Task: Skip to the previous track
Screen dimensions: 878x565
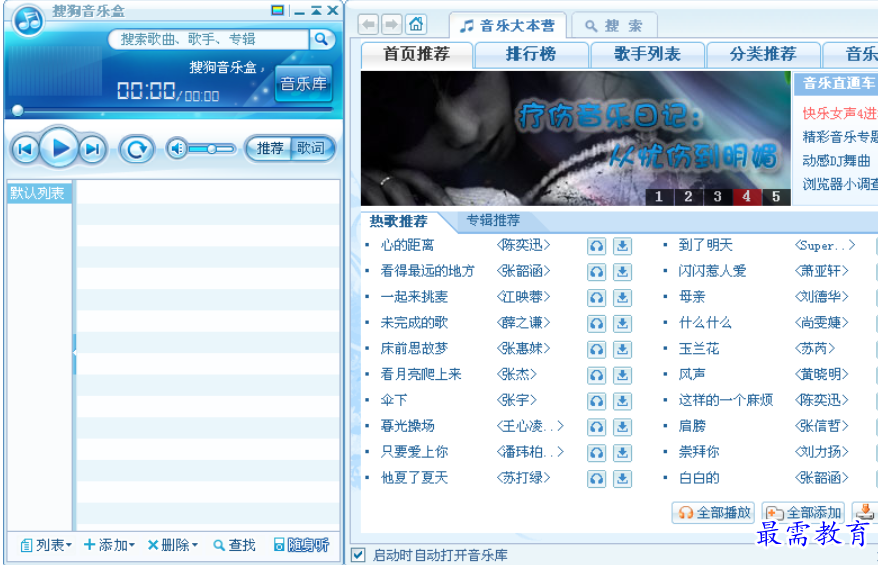Action: pyautogui.click(x=25, y=149)
